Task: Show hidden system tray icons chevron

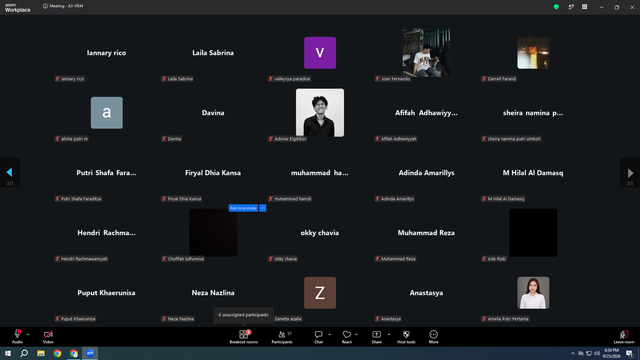Action: (x=573, y=353)
